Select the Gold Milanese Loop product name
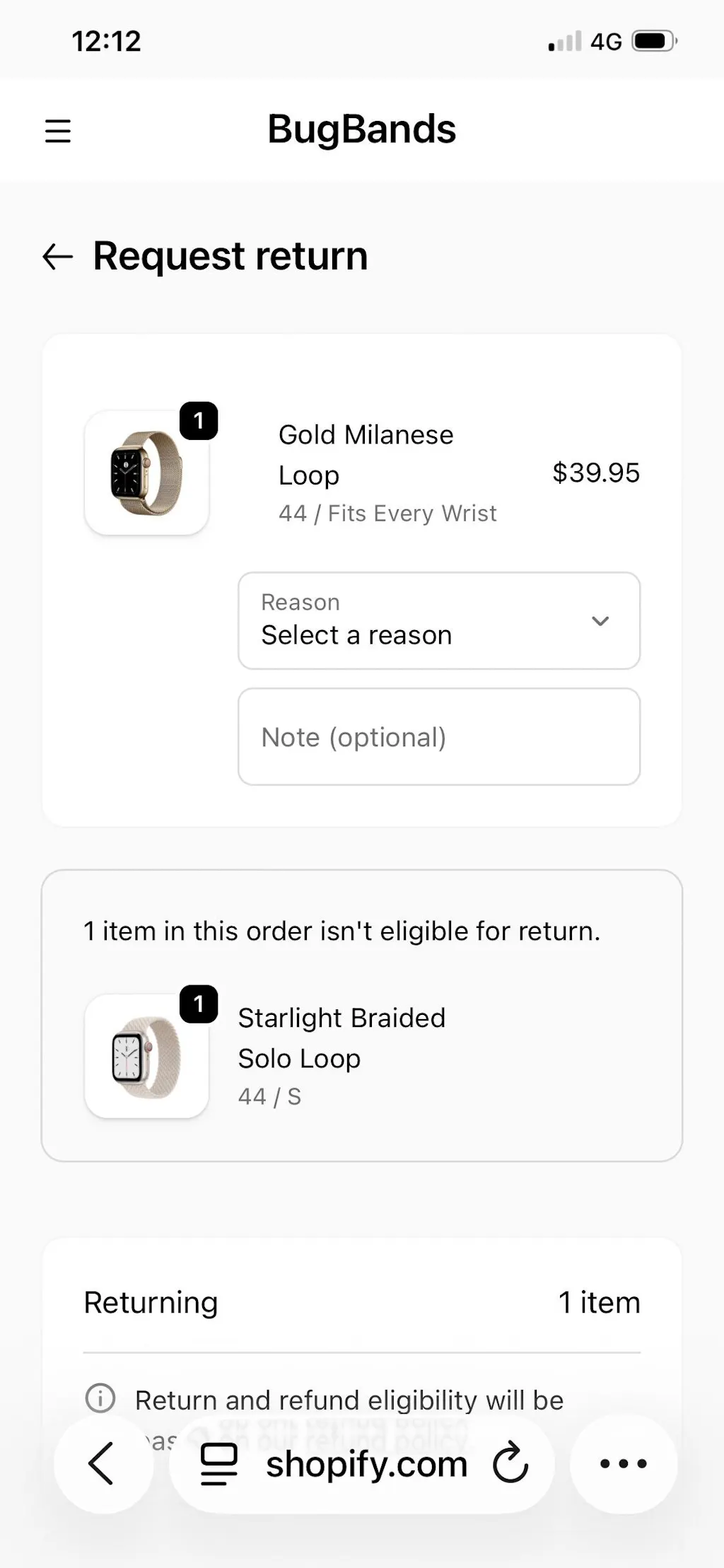This screenshot has height=1568, width=724. click(366, 454)
